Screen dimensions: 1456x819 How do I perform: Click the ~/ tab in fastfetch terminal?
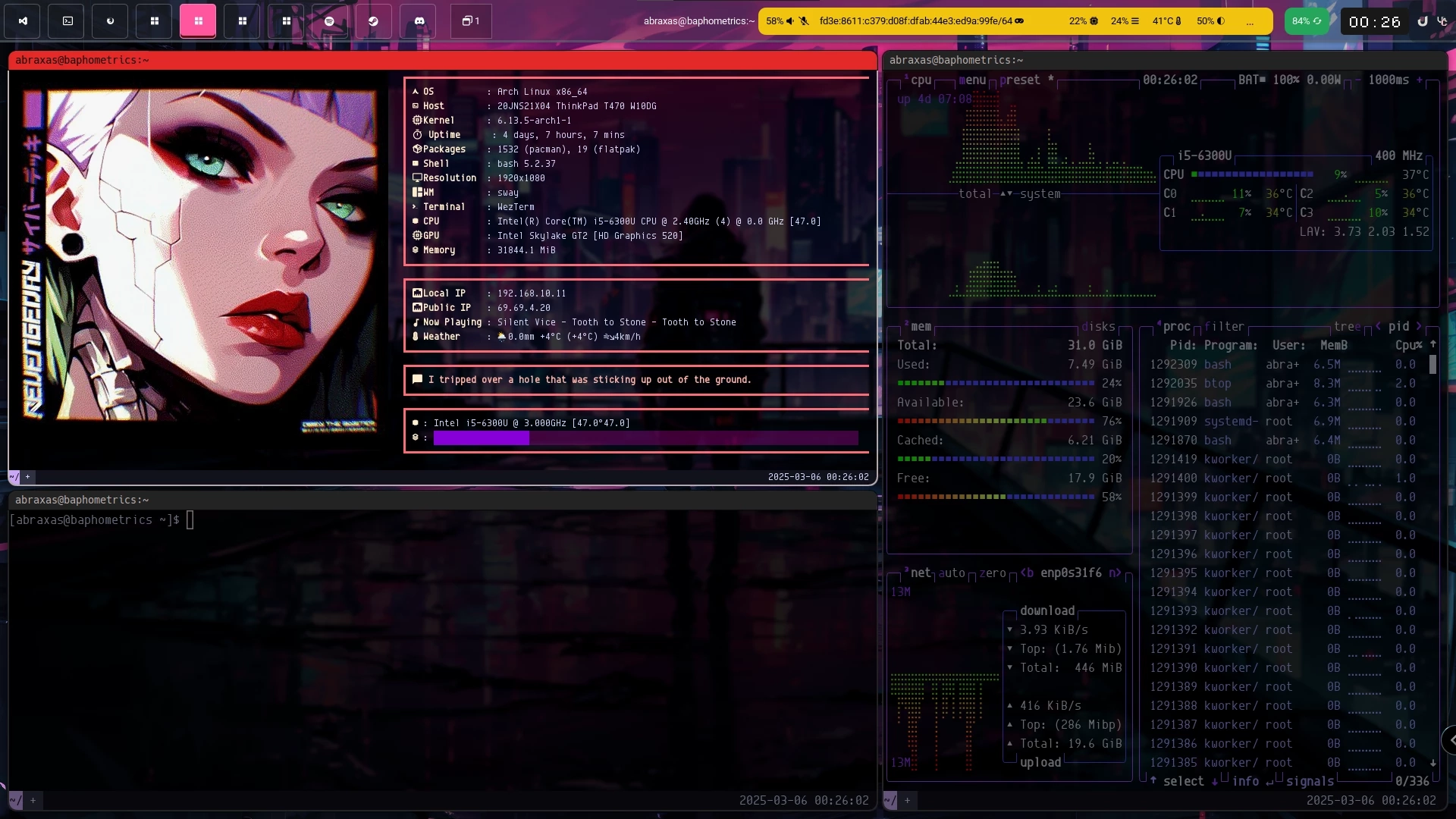click(14, 477)
